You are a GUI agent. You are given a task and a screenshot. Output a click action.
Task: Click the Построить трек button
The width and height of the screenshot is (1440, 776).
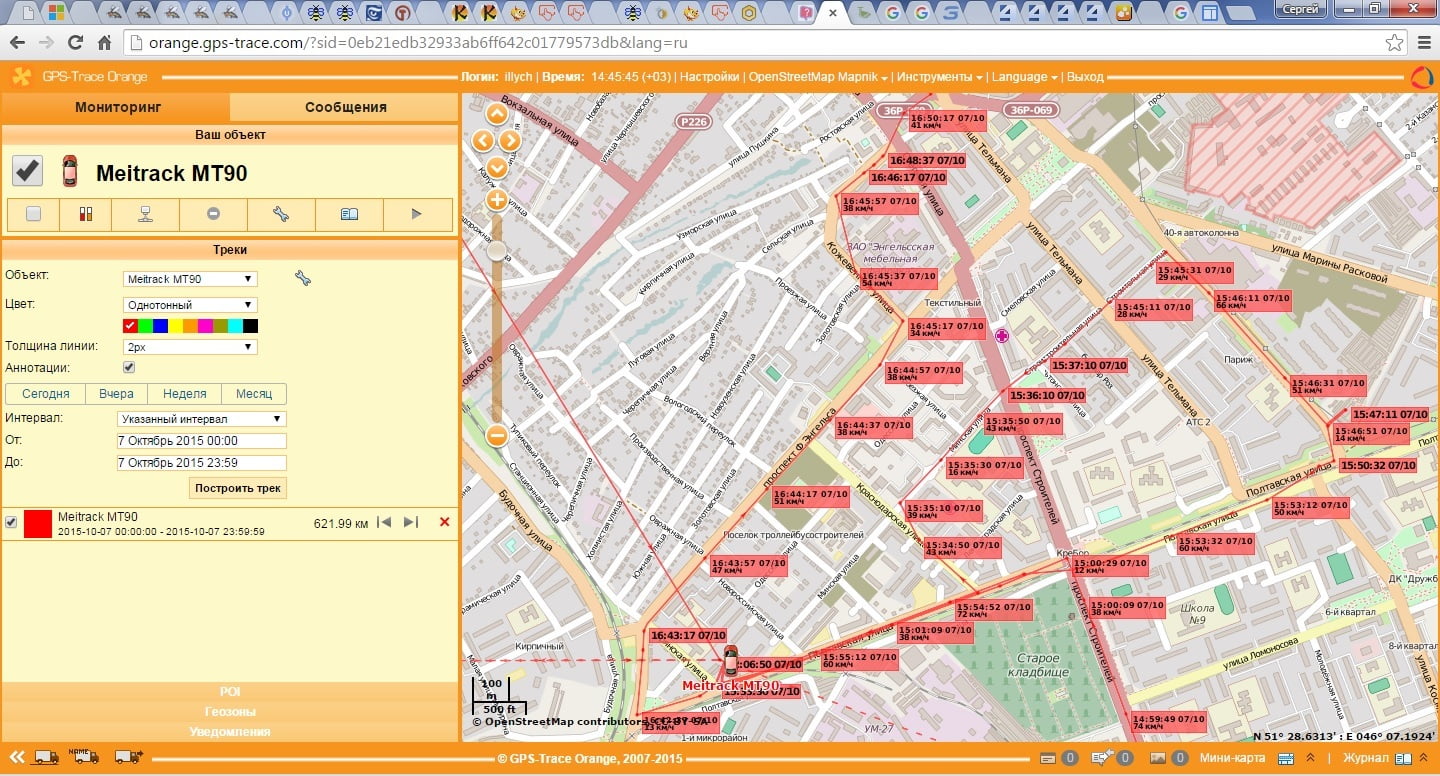239,488
